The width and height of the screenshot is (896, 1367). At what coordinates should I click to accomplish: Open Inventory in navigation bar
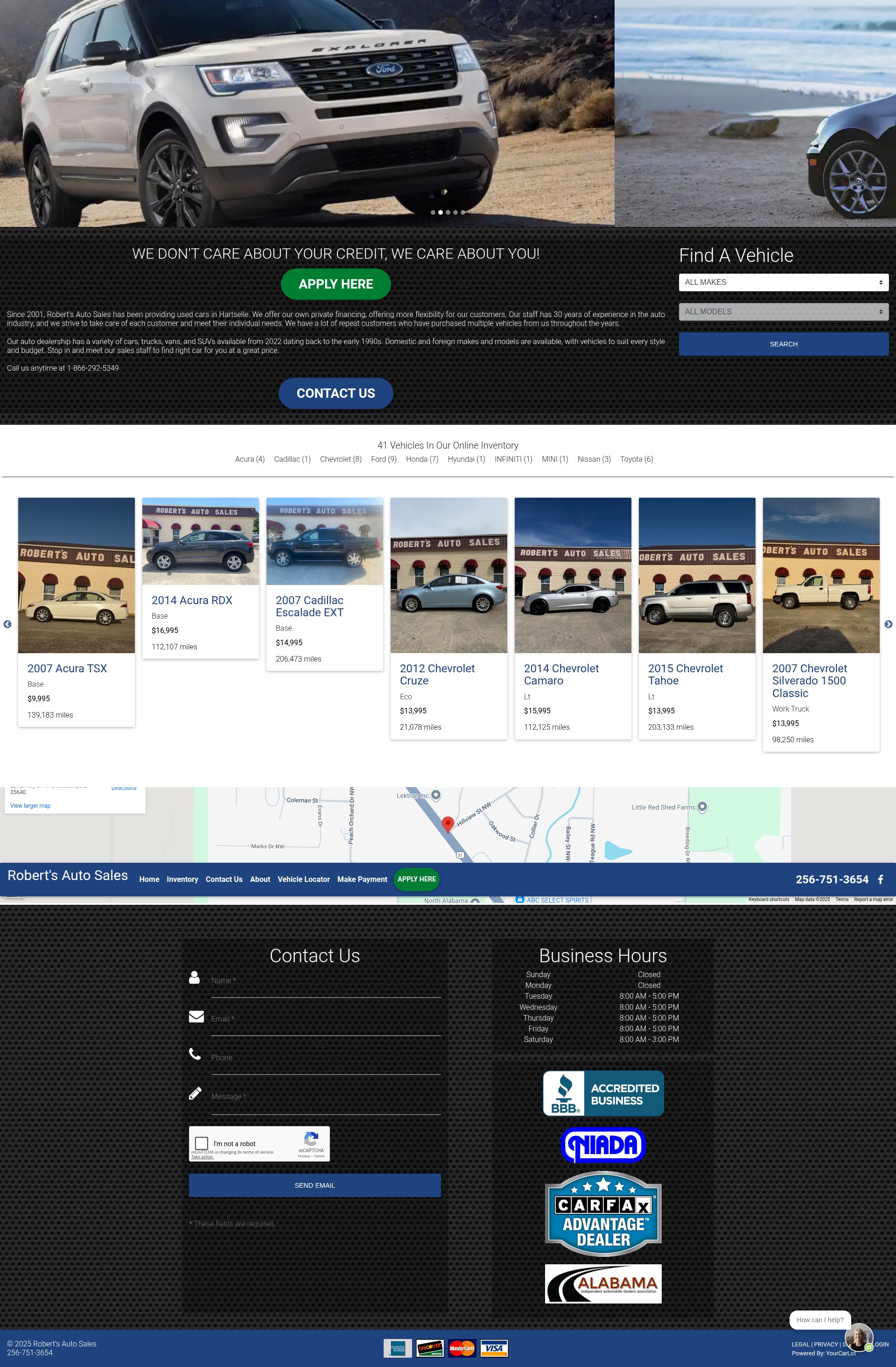point(182,880)
